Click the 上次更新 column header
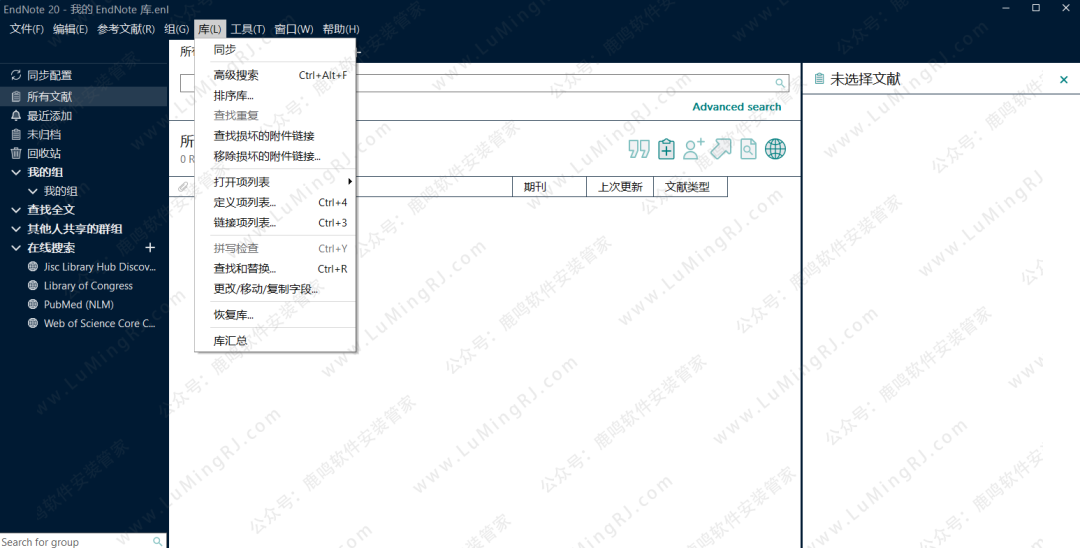This screenshot has width=1080, height=548. click(x=620, y=187)
